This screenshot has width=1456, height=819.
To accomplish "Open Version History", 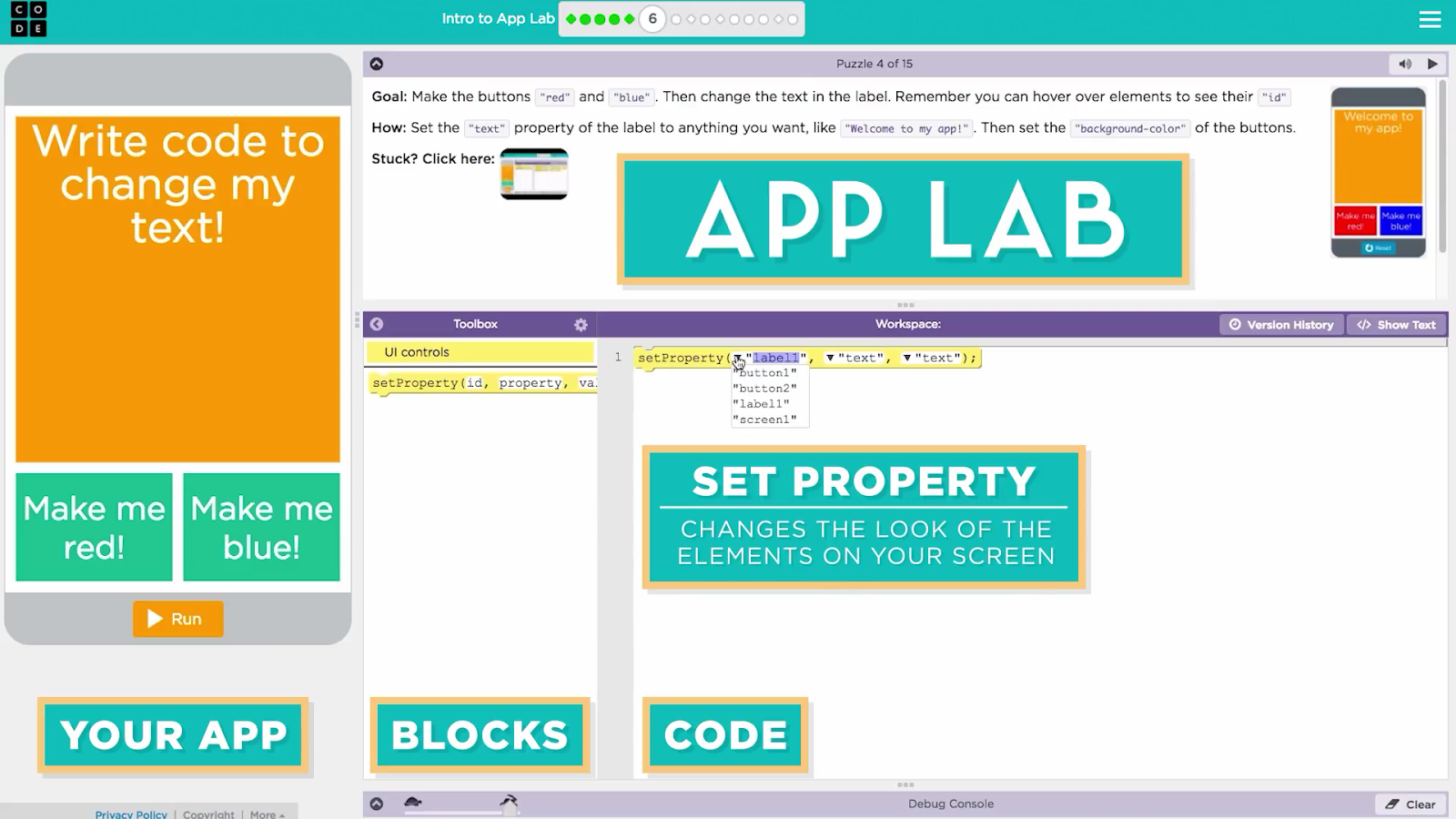I will point(1280,325).
